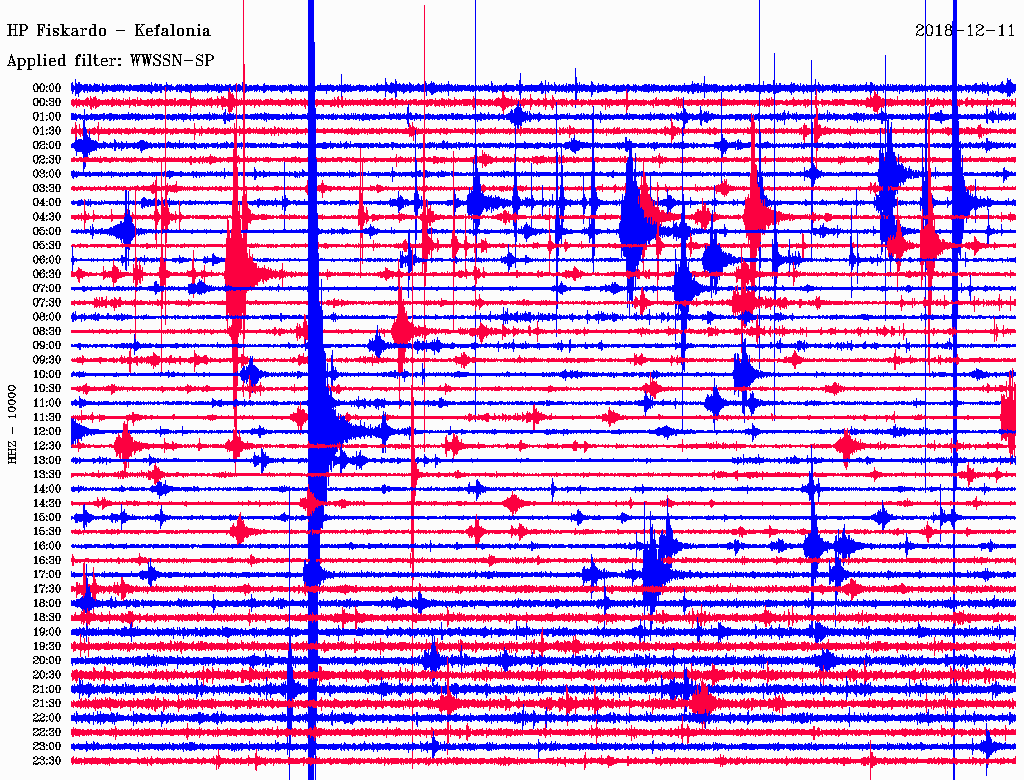The width and height of the screenshot is (1024, 780).
Task: Select the 18:30 time label
Action: (47, 617)
